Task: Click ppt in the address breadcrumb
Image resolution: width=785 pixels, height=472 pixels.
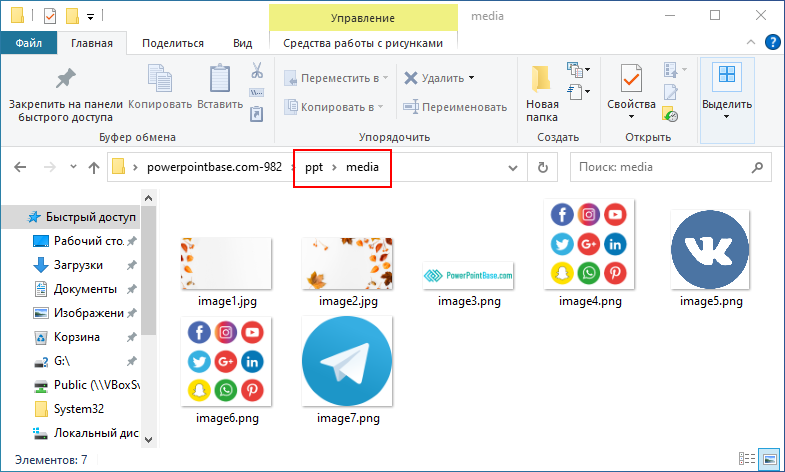Action: 314,167
